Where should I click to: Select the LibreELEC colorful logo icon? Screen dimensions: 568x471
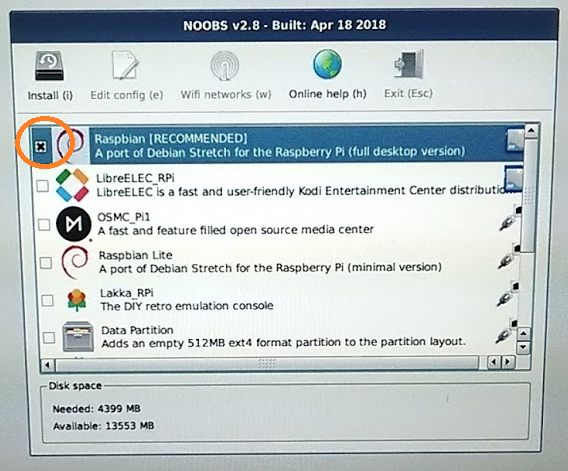(72, 185)
